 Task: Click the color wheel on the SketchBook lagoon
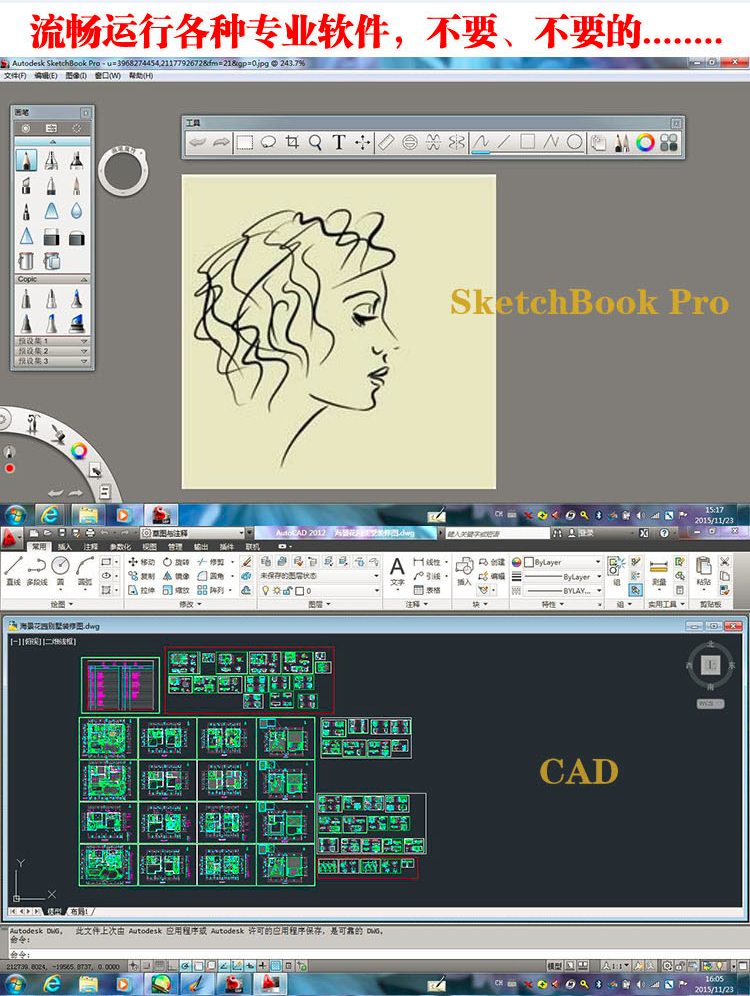coord(79,451)
